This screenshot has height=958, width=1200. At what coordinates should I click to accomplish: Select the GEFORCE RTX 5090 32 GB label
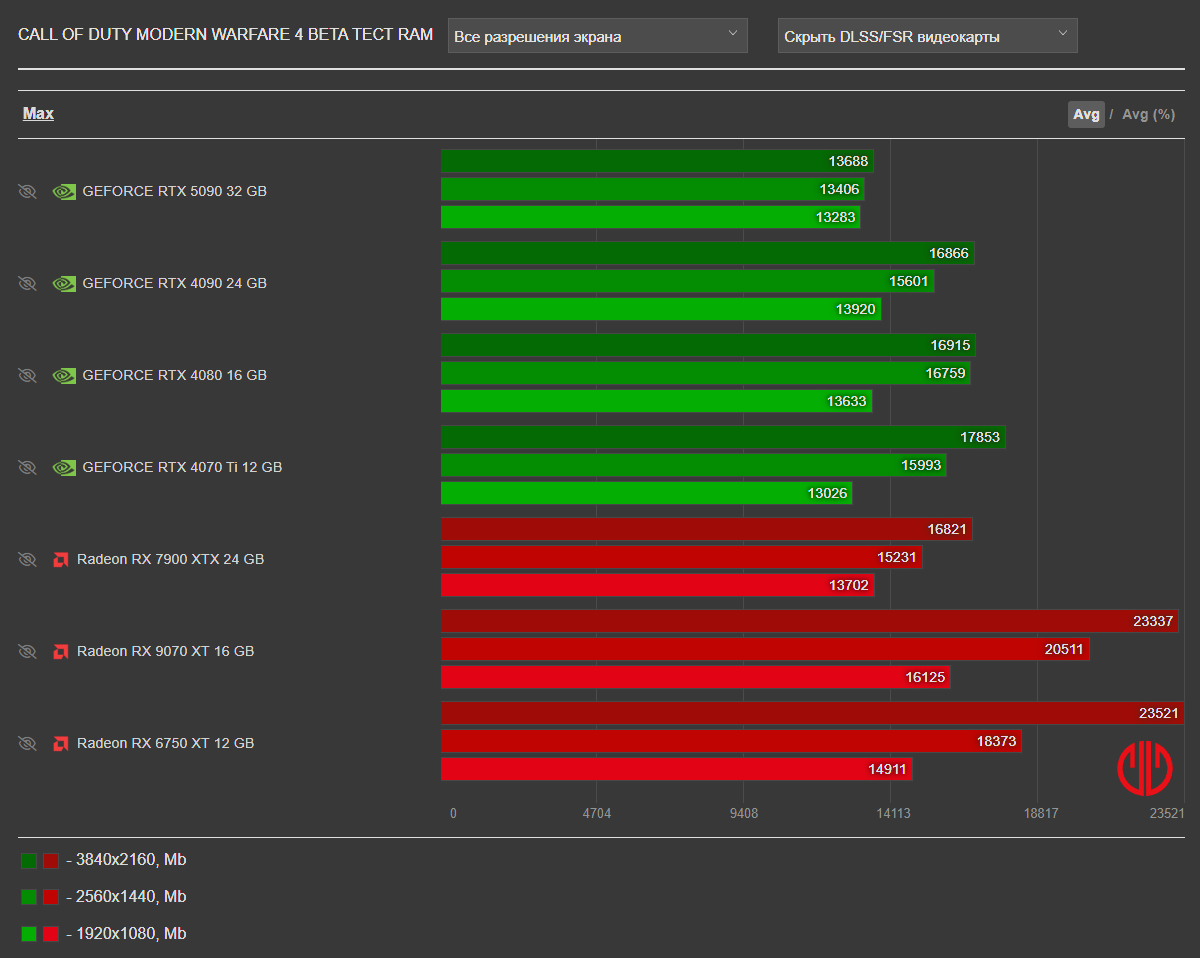[x=174, y=191]
